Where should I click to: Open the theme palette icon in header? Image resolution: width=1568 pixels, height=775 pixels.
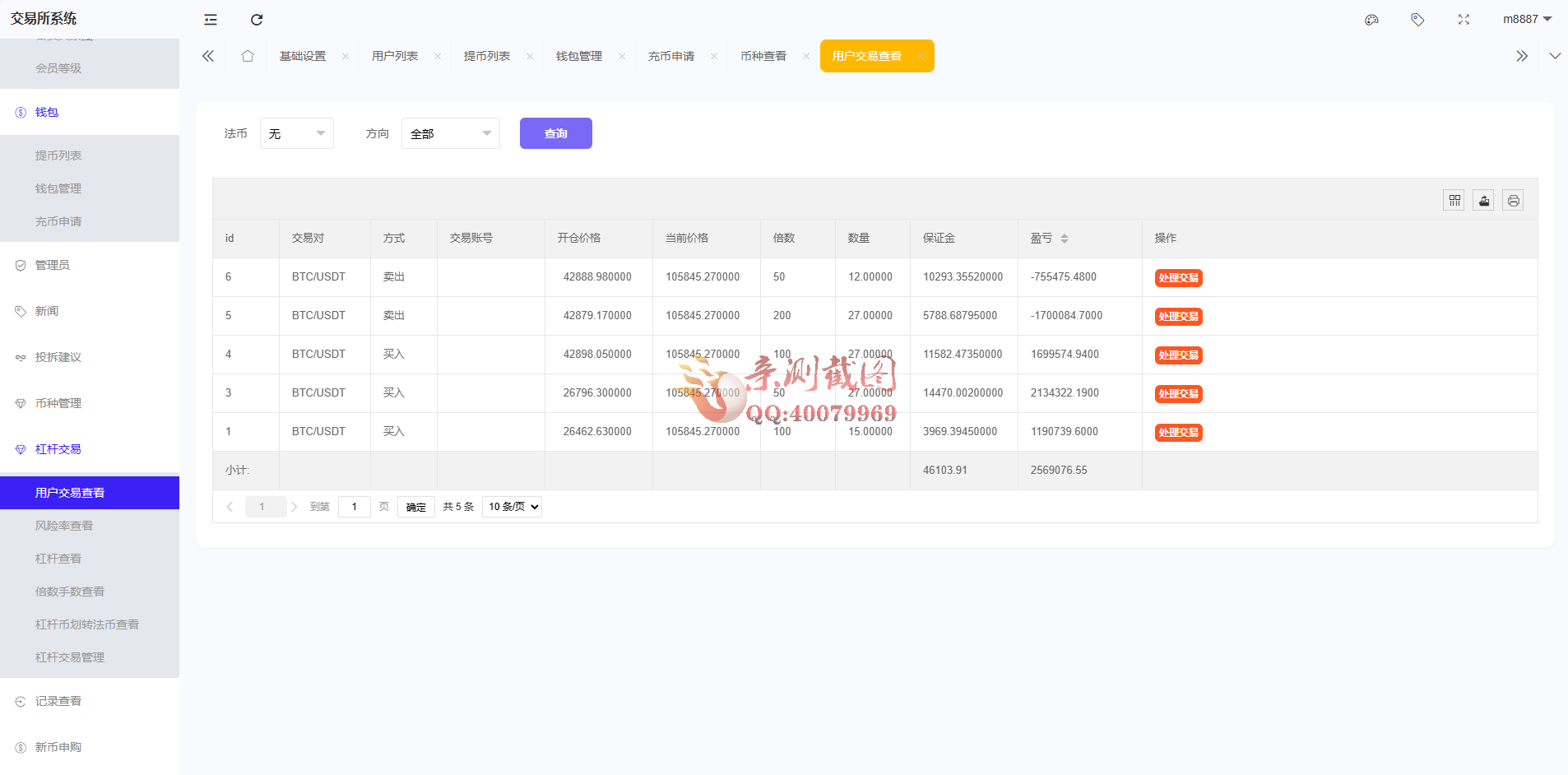coord(1371,20)
